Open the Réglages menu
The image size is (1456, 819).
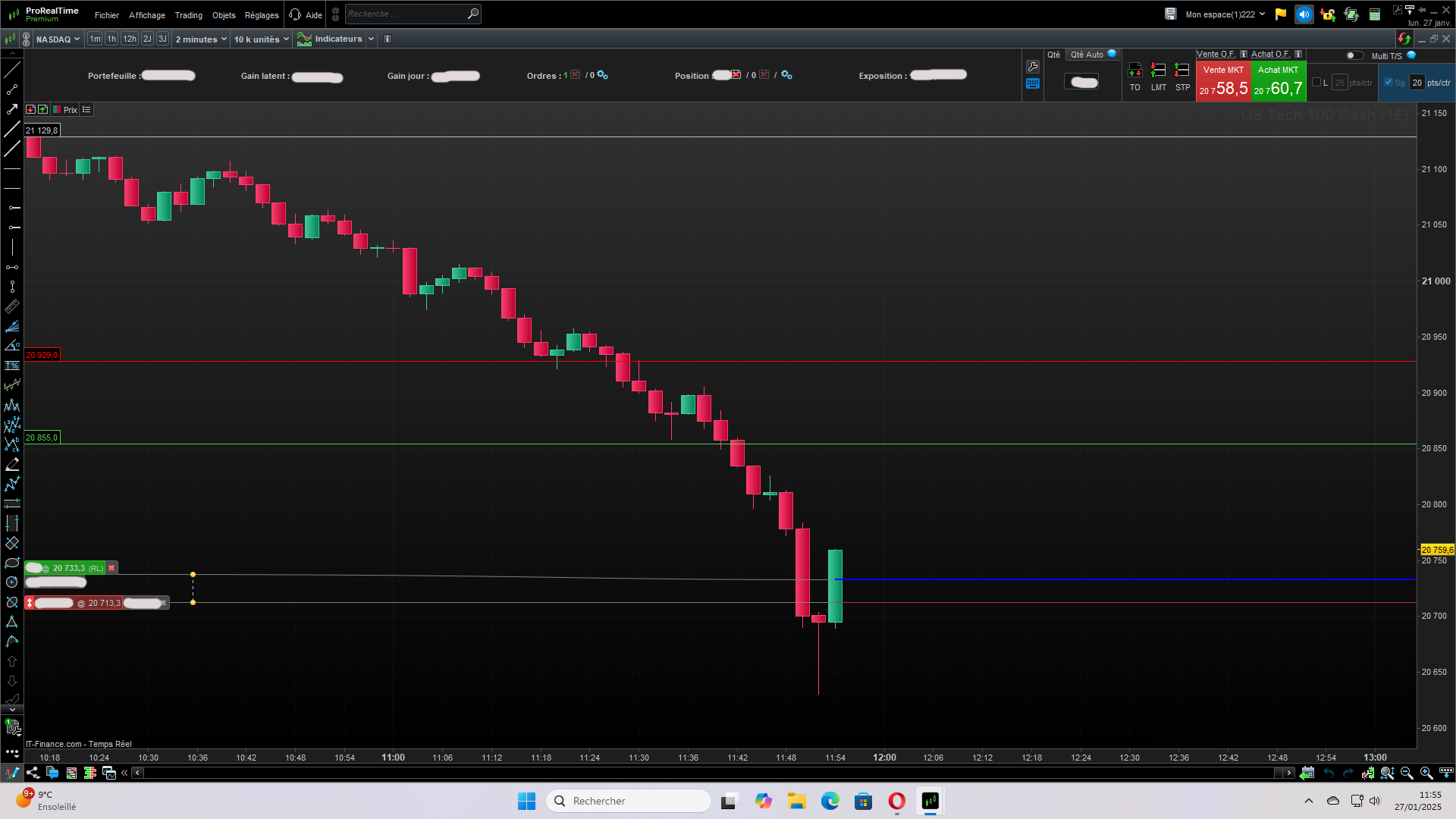(262, 15)
